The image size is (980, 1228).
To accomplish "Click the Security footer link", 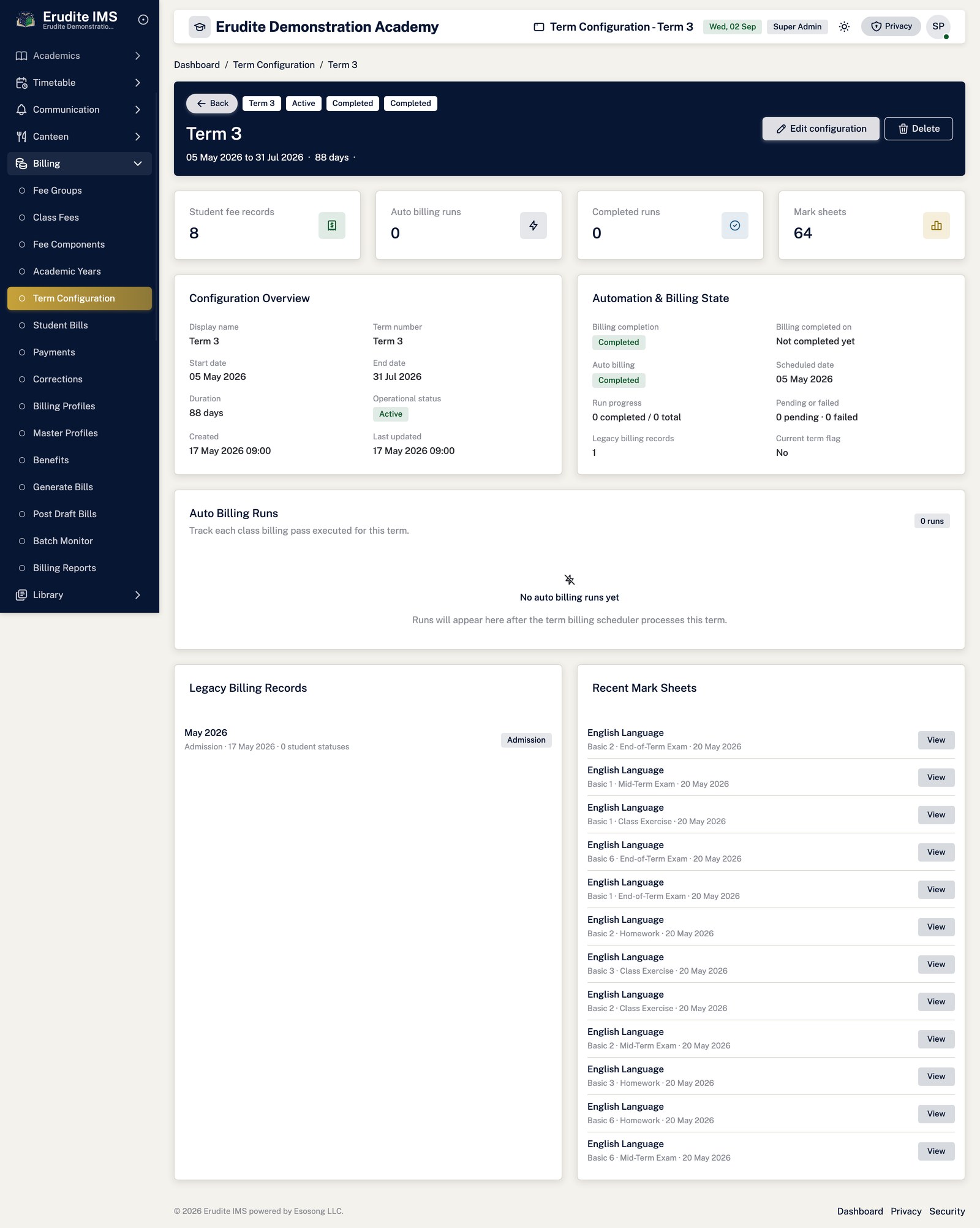I will 947,1211.
